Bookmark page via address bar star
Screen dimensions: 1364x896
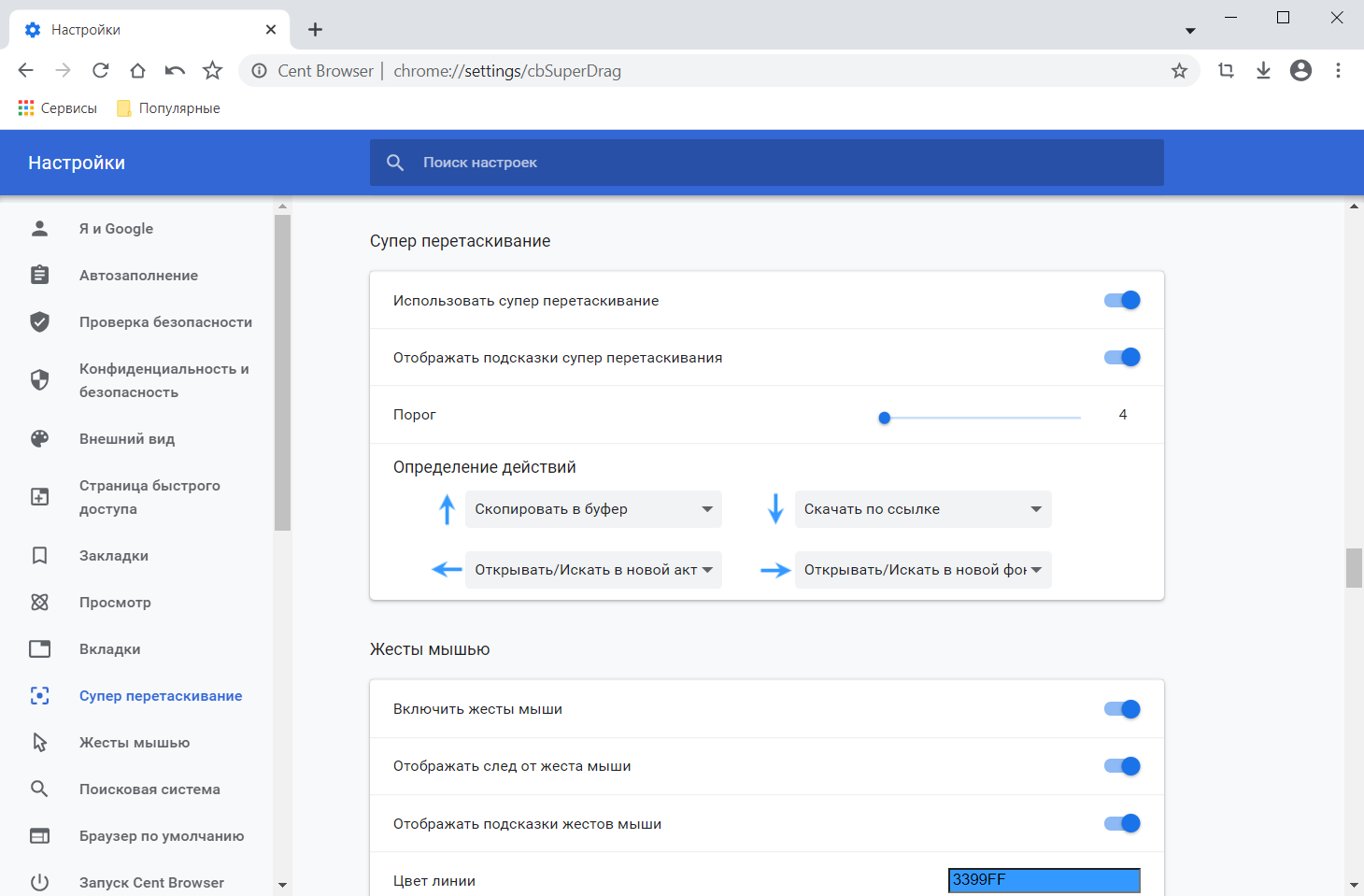coord(1179,70)
